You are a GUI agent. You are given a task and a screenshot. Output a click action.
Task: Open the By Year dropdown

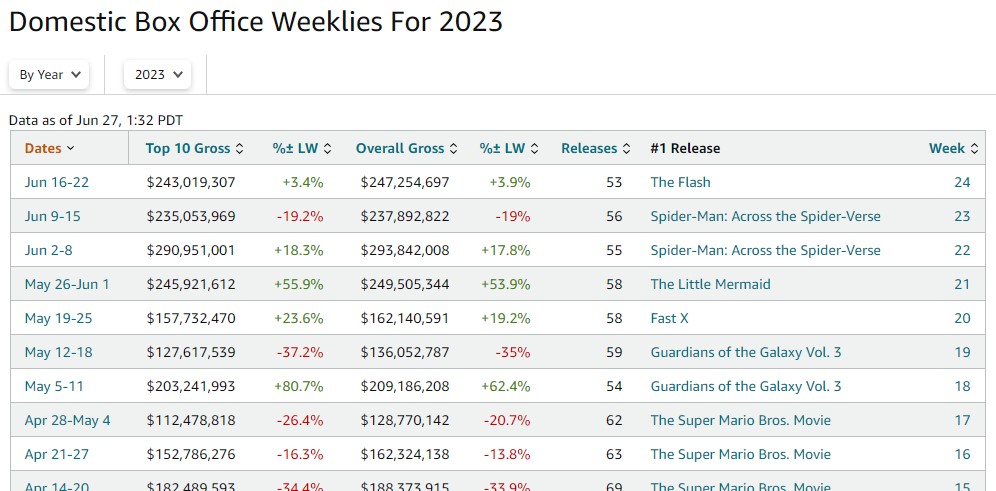pyautogui.click(x=49, y=74)
